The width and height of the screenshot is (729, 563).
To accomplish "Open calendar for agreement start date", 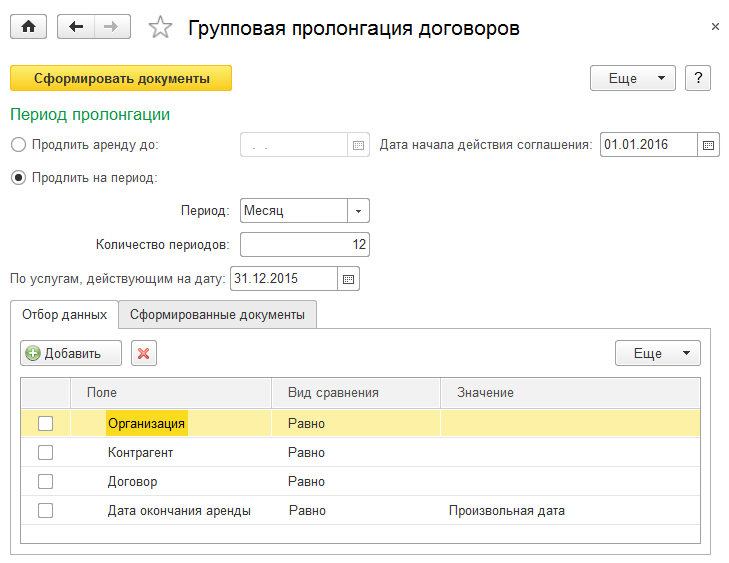I will point(708,145).
